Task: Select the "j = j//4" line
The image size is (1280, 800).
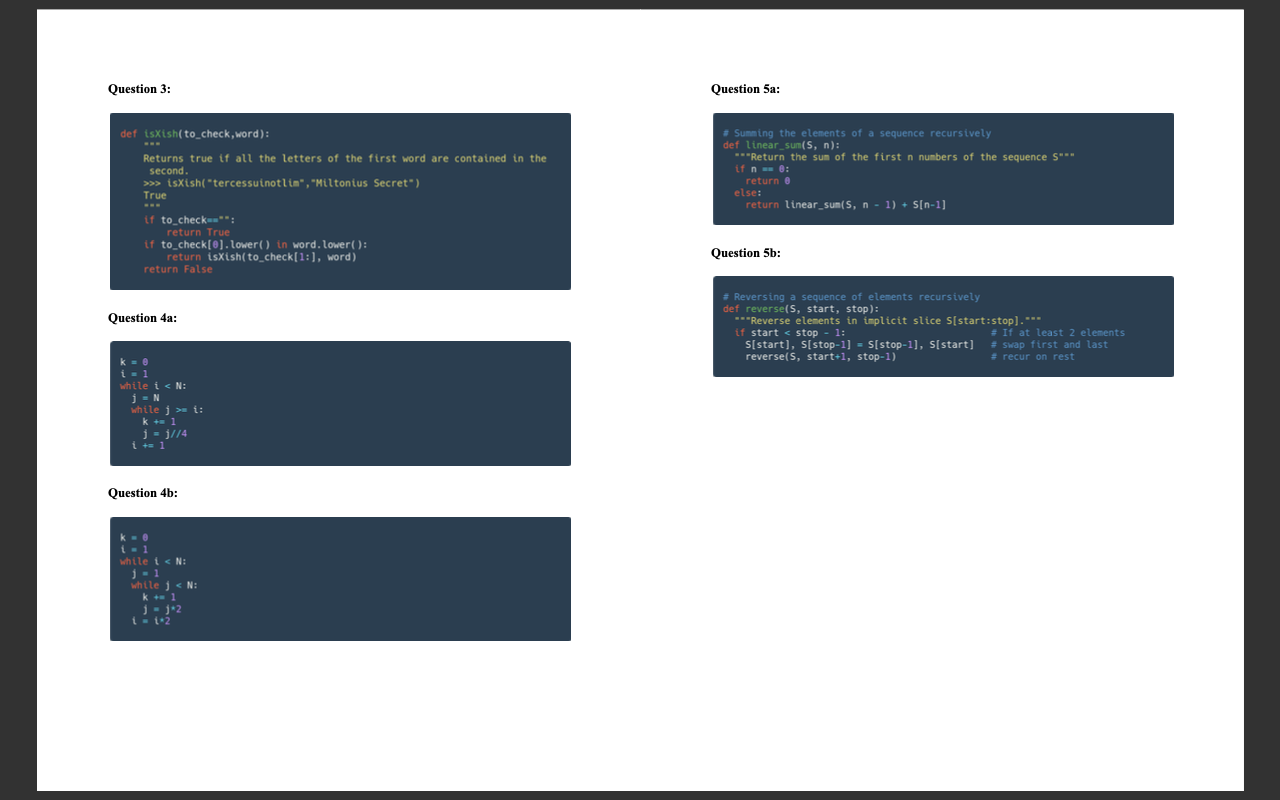Action: [x=165, y=433]
